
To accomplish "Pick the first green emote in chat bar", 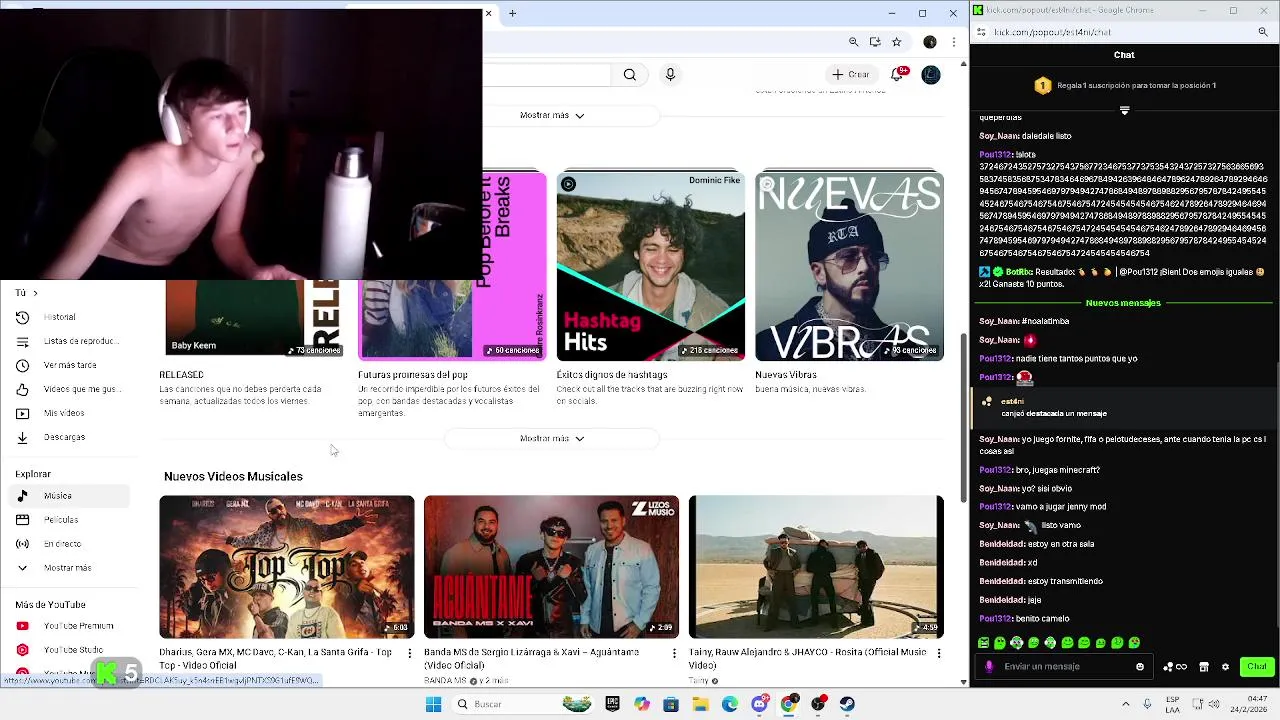I will pos(984,643).
